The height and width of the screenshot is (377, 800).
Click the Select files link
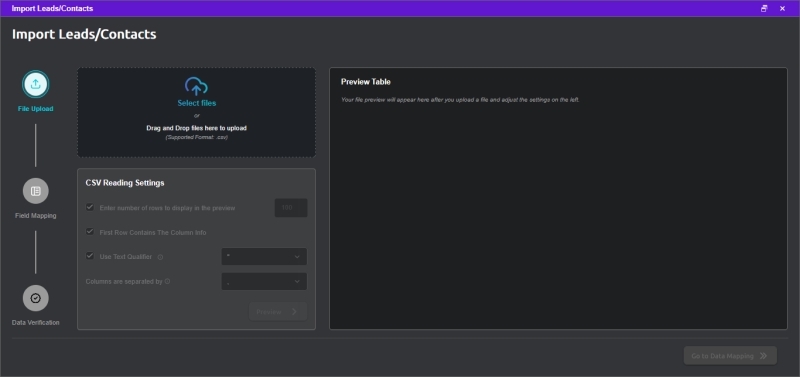coord(196,103)
